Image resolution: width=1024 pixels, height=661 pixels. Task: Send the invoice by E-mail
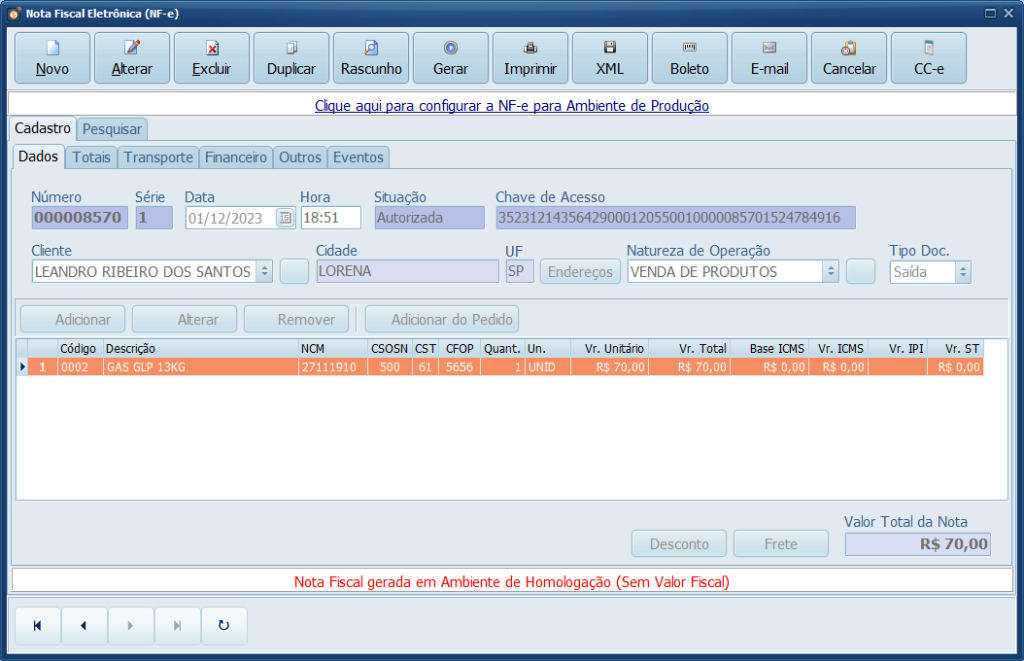coord(769,58)
